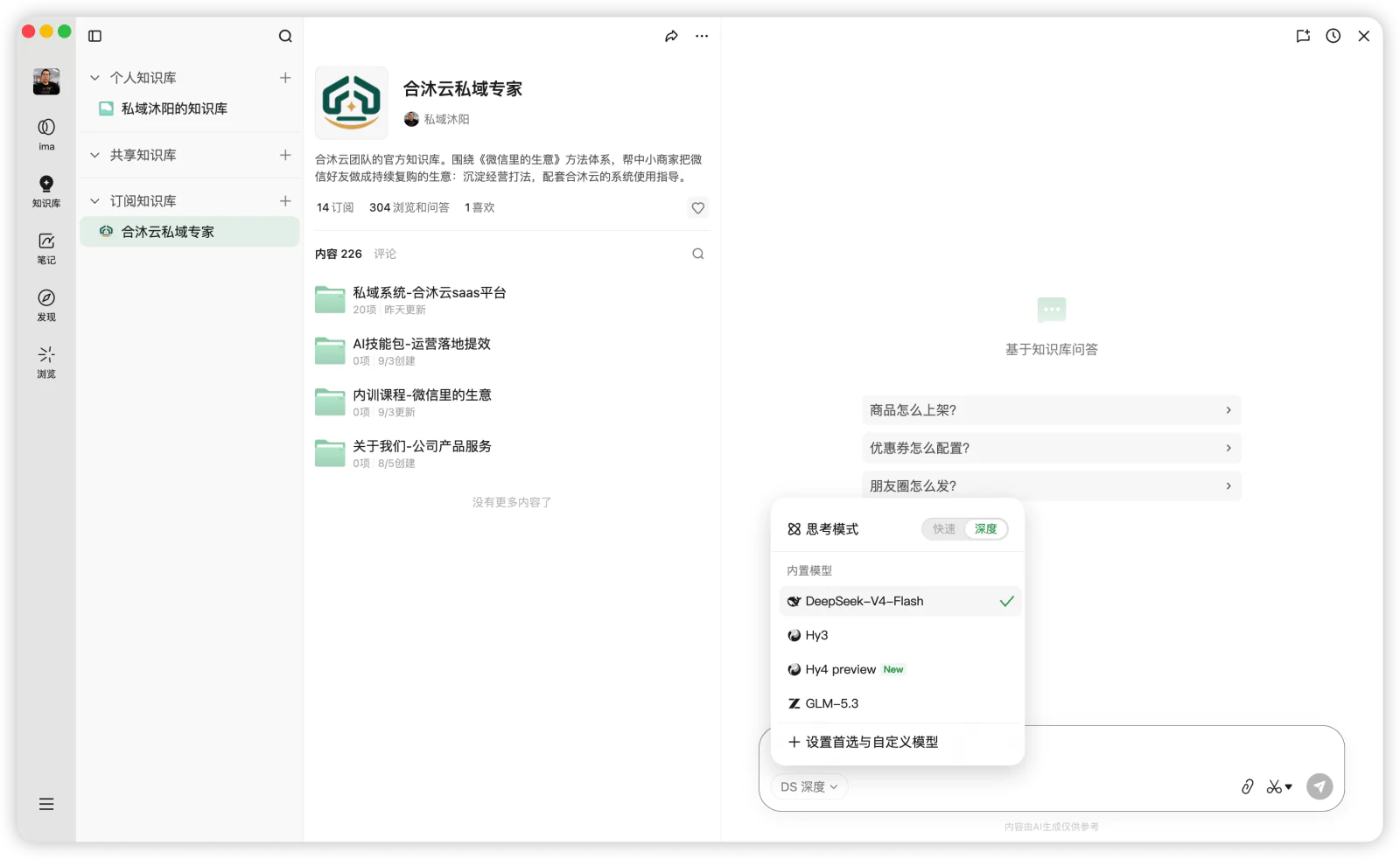Viewport: 1400px width, 859px height.
Task: Attach a file with paperclip icon
Action: coord(1248,786)
